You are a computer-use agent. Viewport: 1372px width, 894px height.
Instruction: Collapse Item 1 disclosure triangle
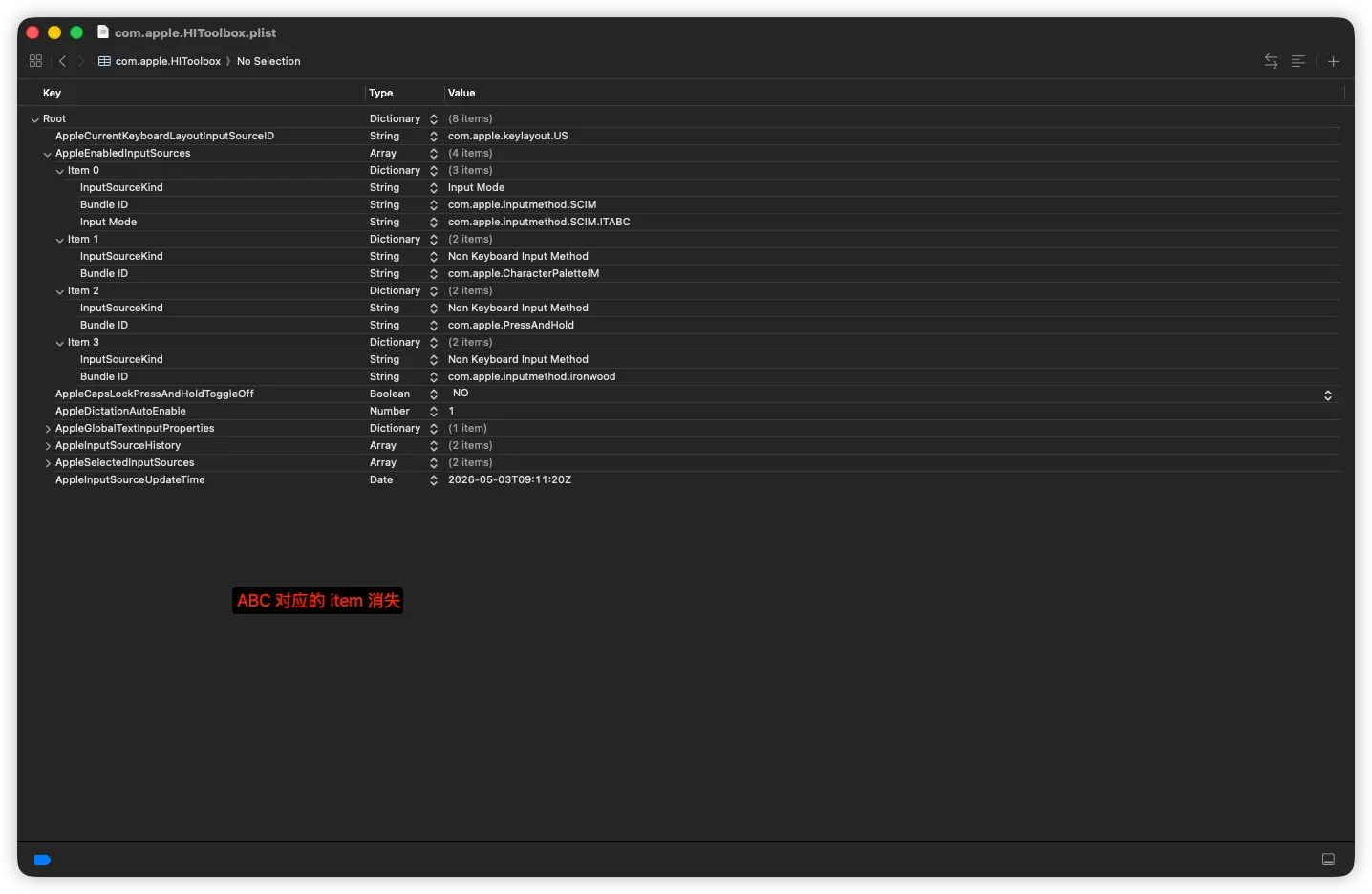click(x=60, y=240)
